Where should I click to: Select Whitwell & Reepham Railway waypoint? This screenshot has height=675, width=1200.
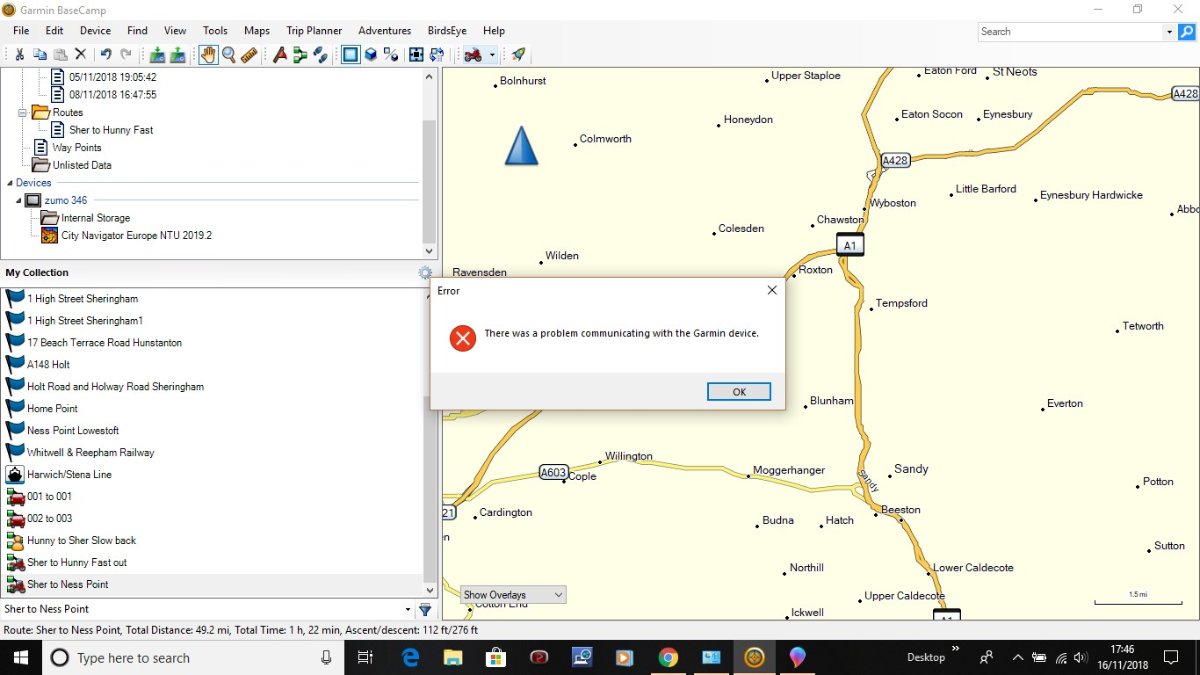[x=90, y=453]
